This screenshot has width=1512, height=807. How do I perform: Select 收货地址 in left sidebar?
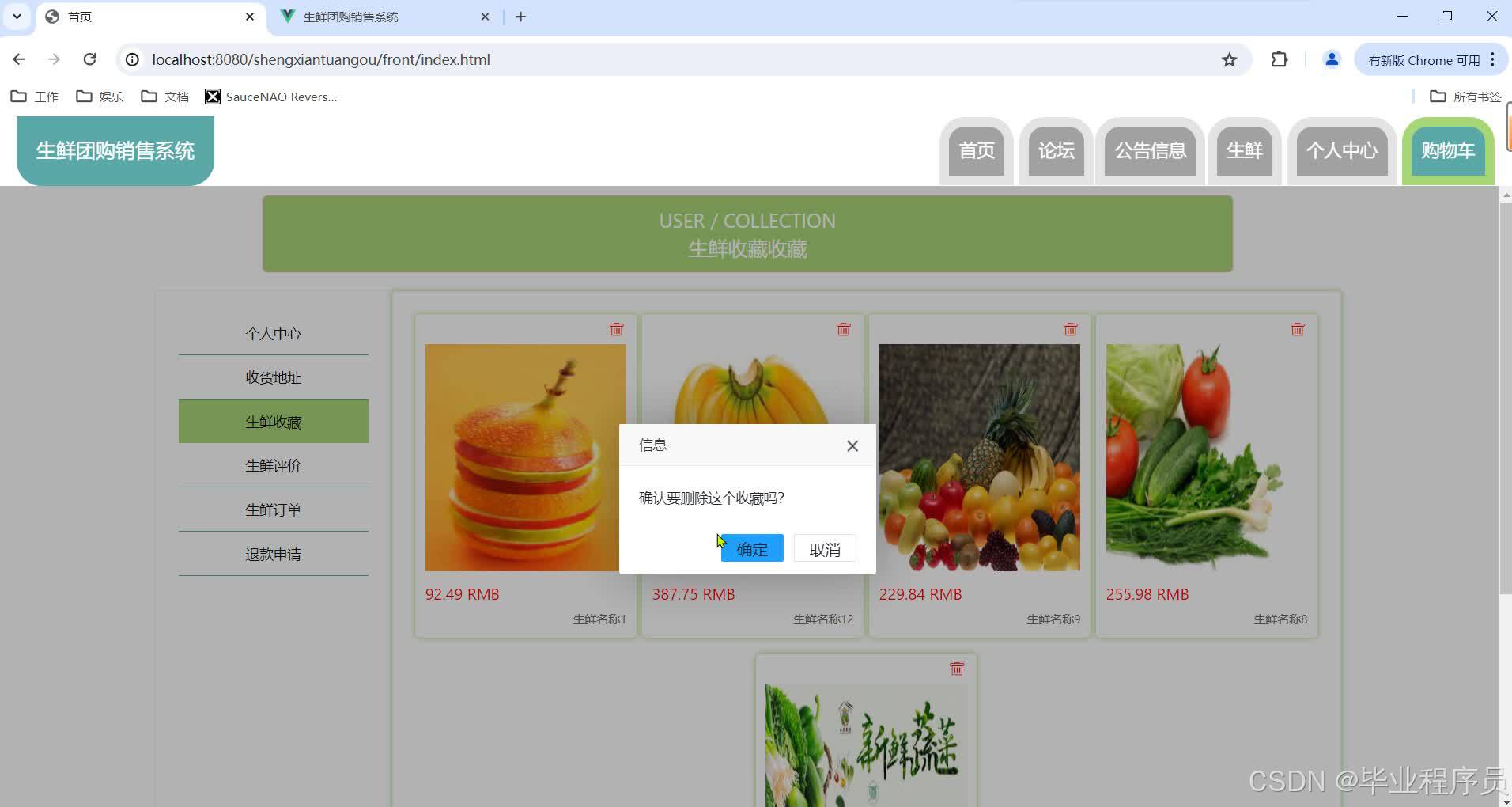coord(274,377)
